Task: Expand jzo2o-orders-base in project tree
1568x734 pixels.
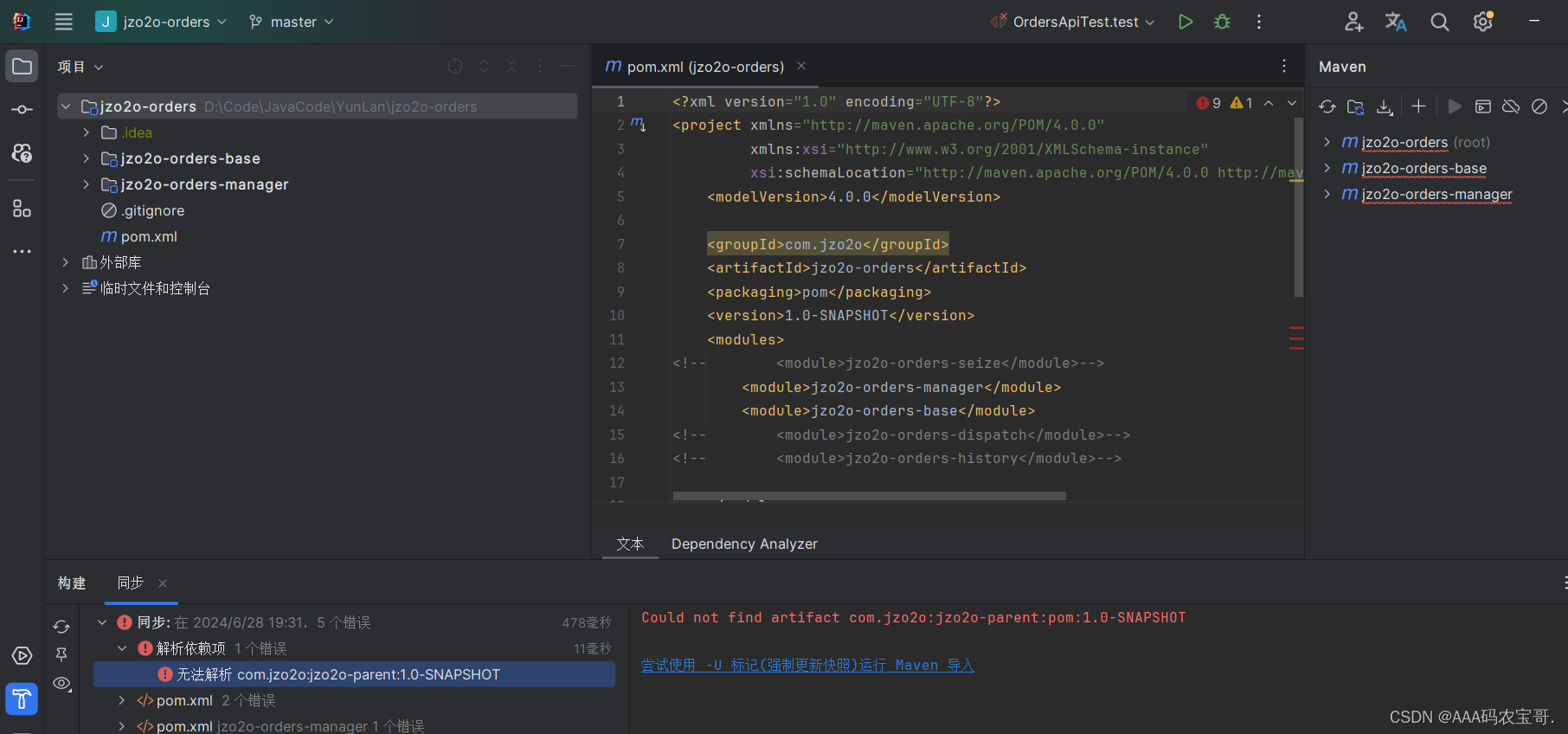Action: click(86, 158)
